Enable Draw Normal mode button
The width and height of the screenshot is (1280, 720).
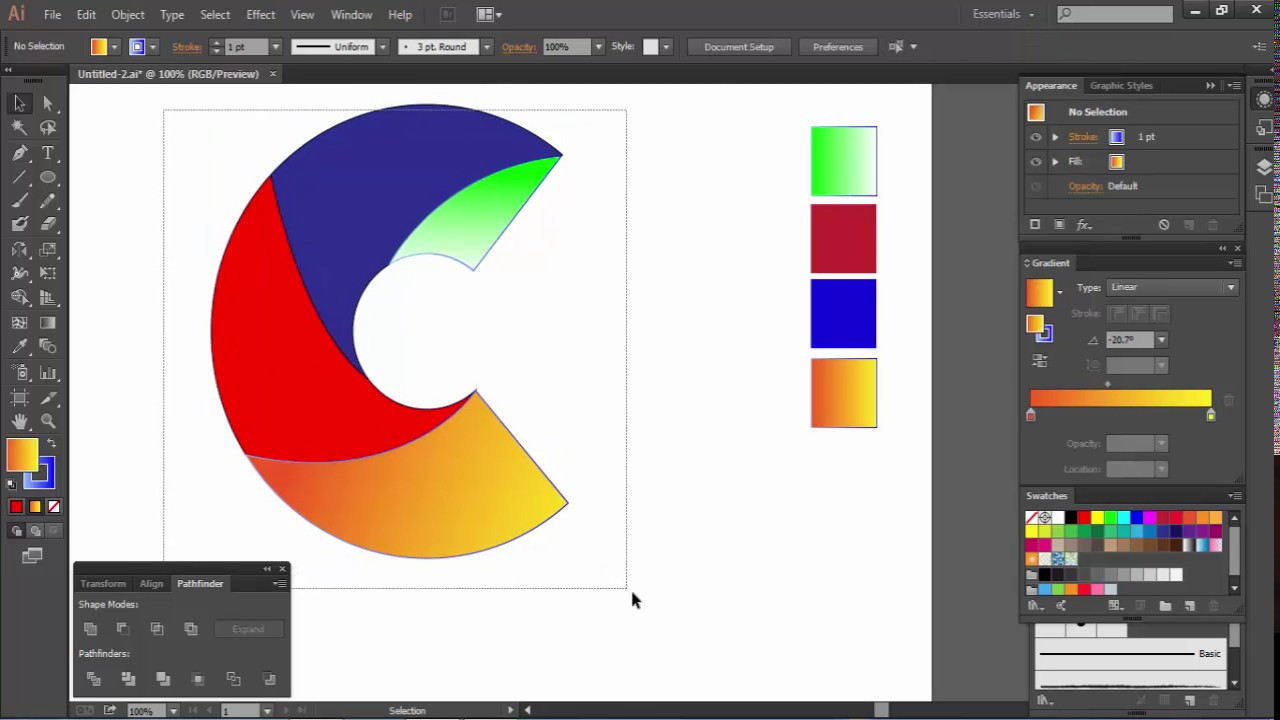point(17,531)
